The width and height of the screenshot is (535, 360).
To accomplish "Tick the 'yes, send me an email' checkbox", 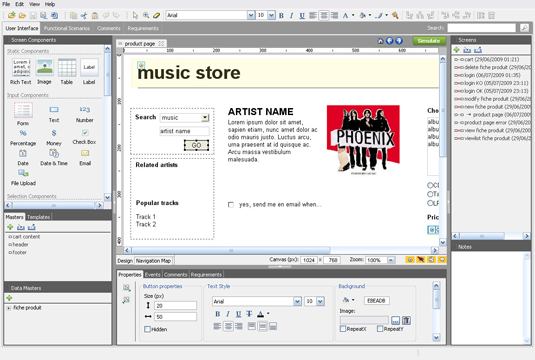I will 231,205.
